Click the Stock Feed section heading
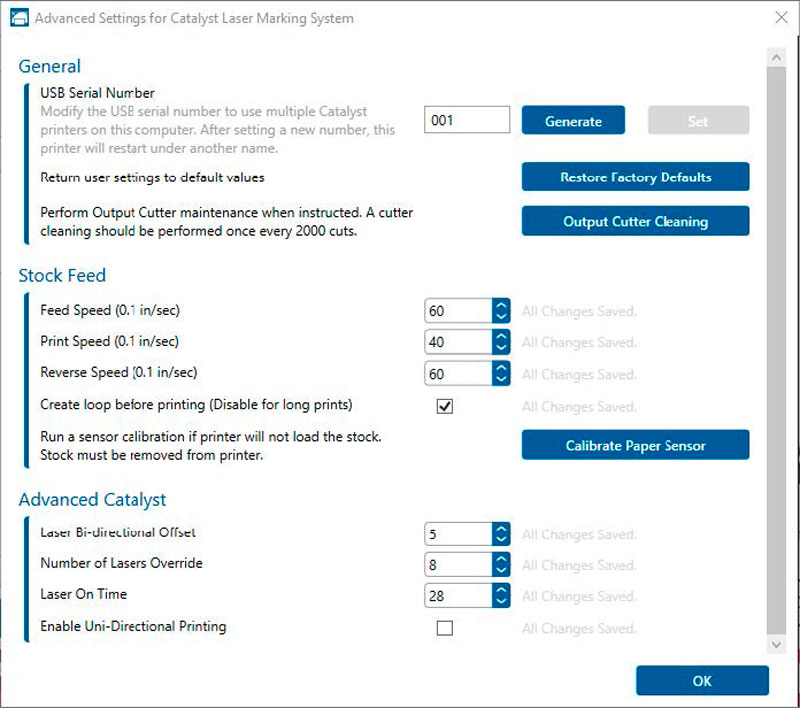Viewport: 800px width, 708px height. coord(62,275)
